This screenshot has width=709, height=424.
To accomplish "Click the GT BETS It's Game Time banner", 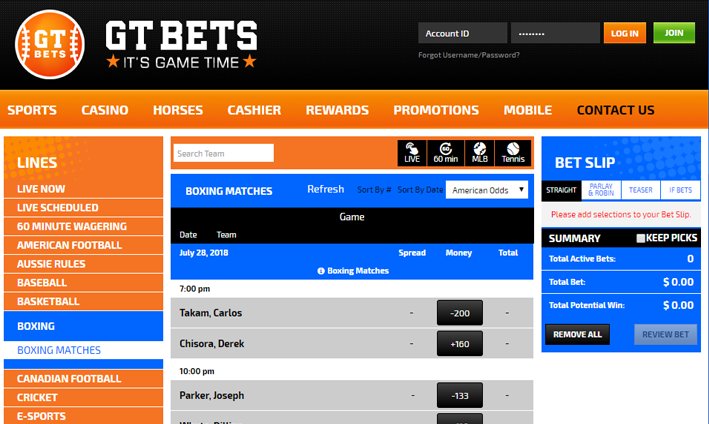I will pos(181,44).
